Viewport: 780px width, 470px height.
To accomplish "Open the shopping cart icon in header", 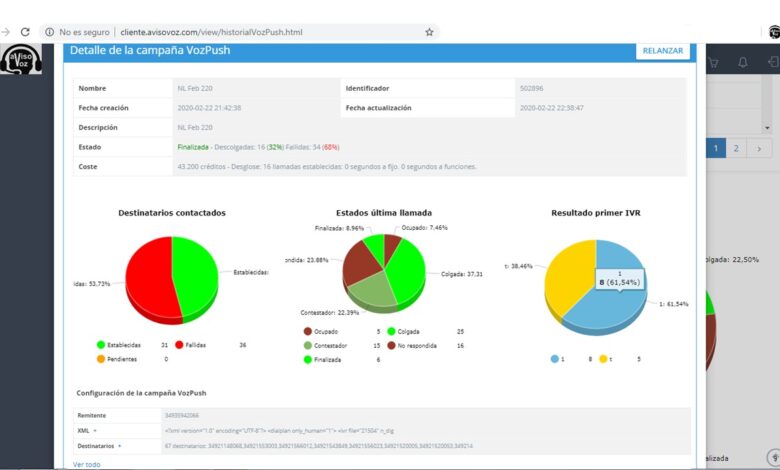I will [x=714, y=63].
